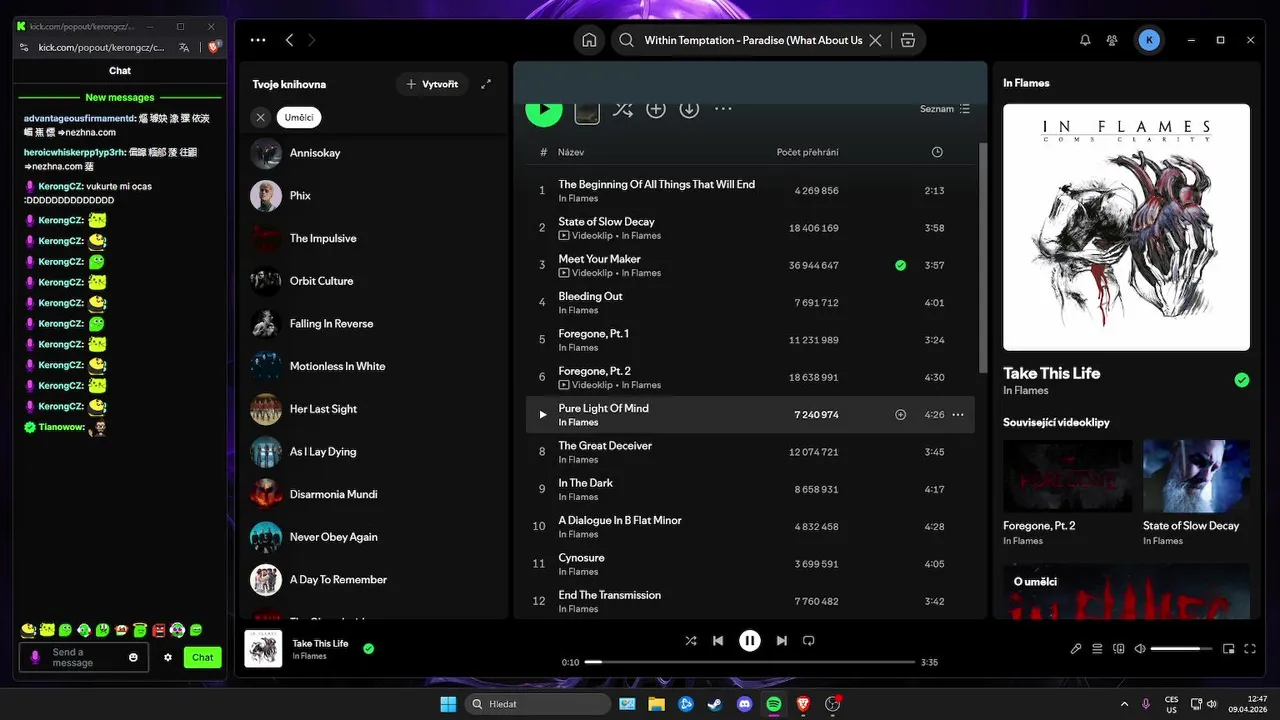The height and width of the screenshot is (720, 1280).
Task: Open the Browse icon beside search
Action: coord(908,40)
